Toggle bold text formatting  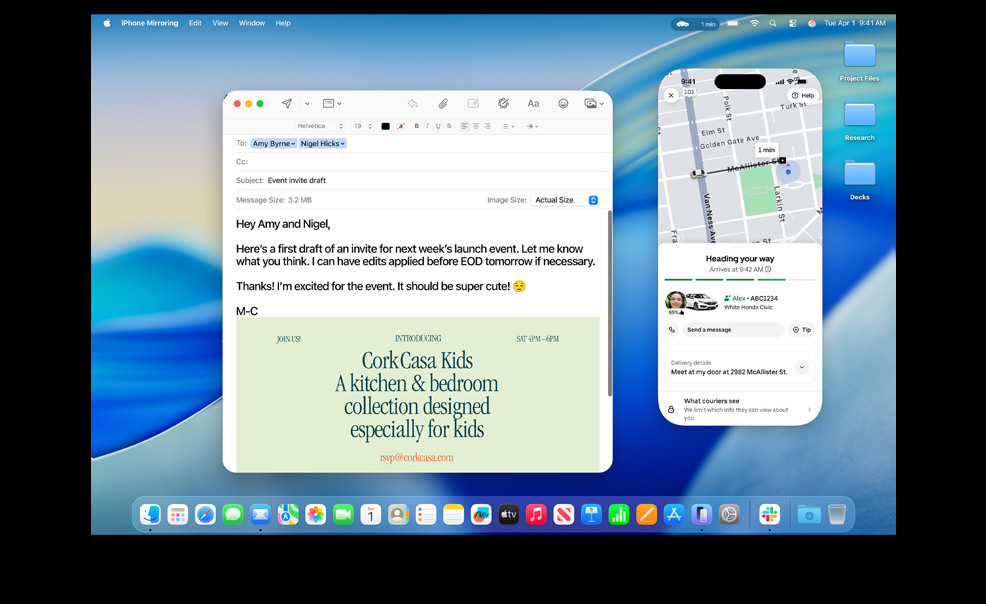tap(416, 126)
